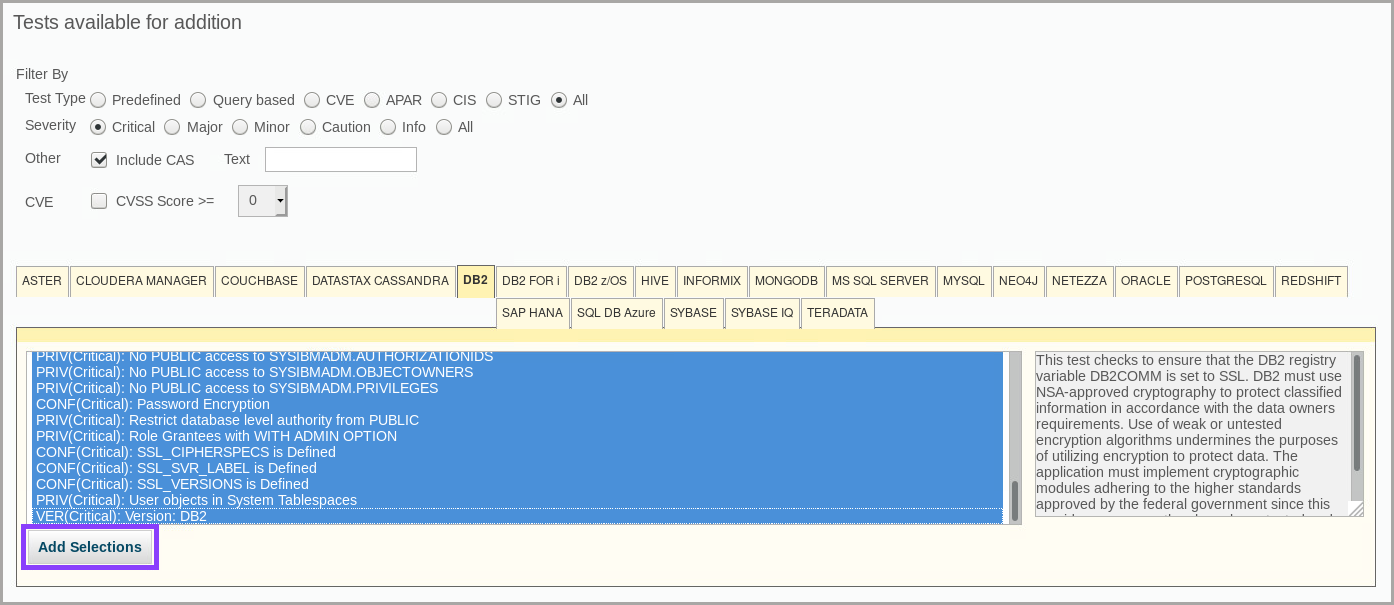
Task: Switch to the ASTER tab
Action: tap(42, 282)
